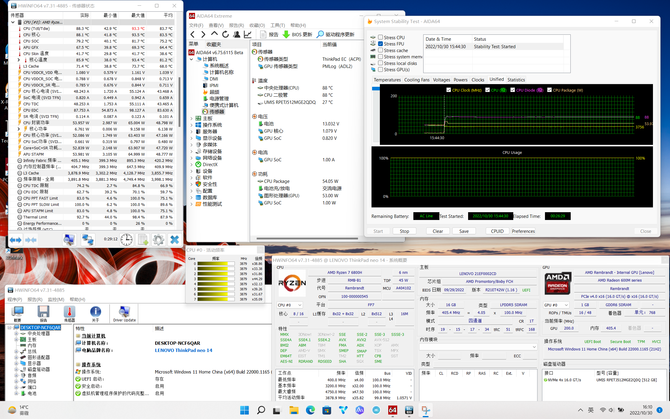Screen dimensions: 670x419
Task: Switch to the Temperatures tab
Action: pyautogui.click(x=387, y=80)
